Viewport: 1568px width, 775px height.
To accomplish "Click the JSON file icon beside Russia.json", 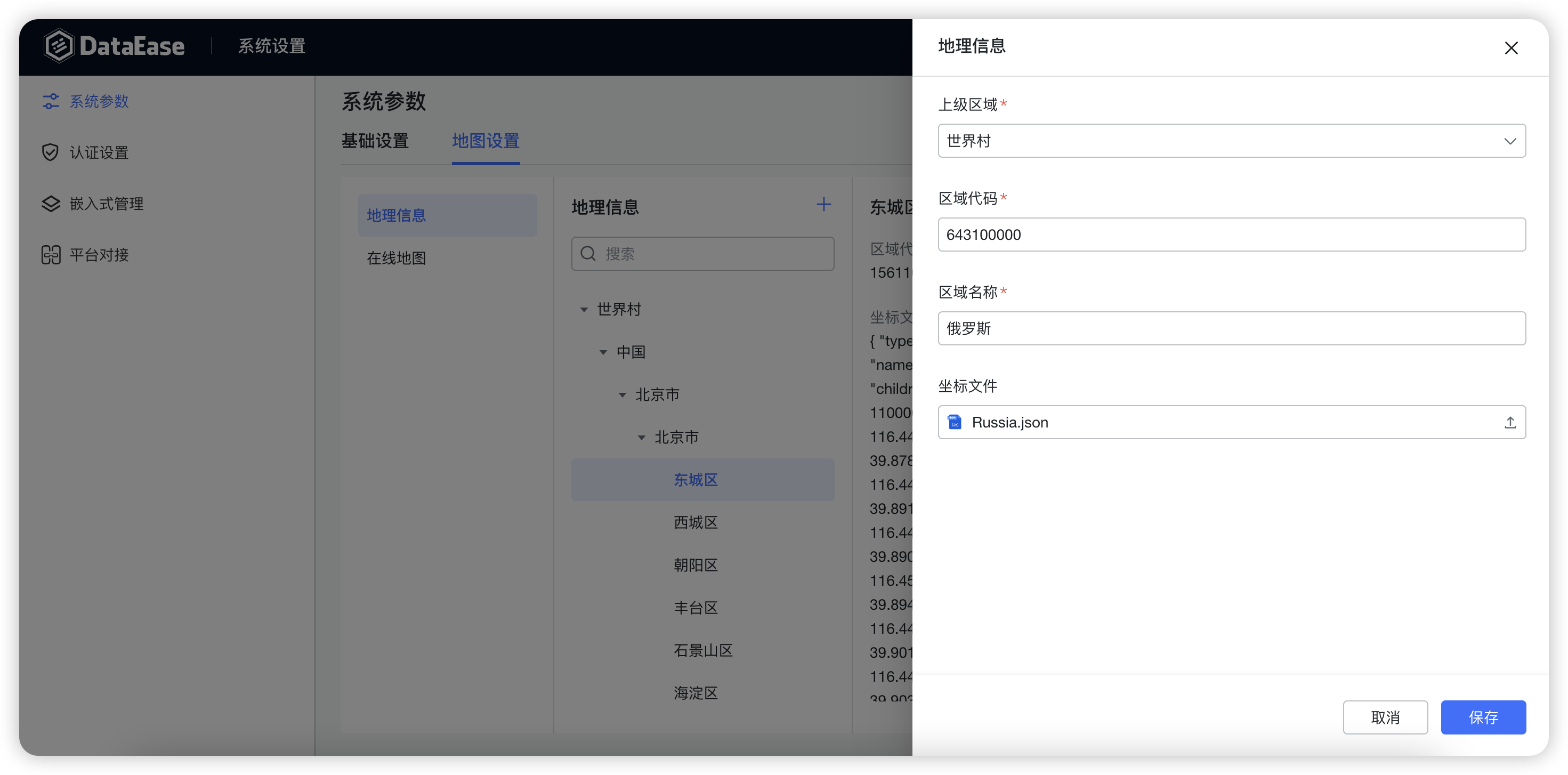I will pos(954,422).
